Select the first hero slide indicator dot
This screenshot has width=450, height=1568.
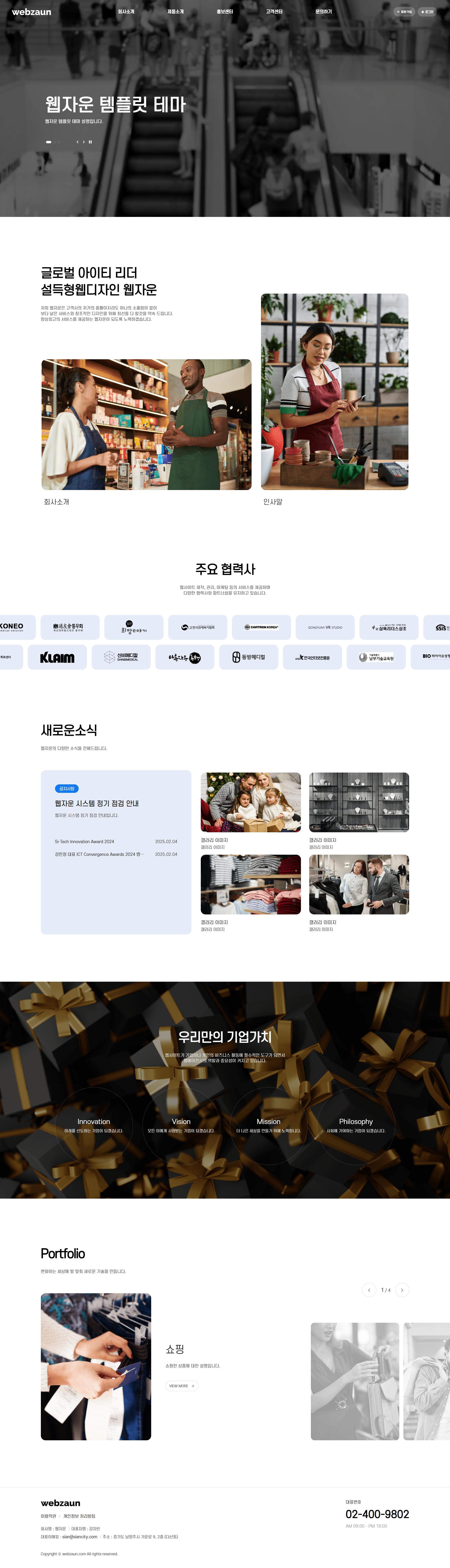pos(49,142)
